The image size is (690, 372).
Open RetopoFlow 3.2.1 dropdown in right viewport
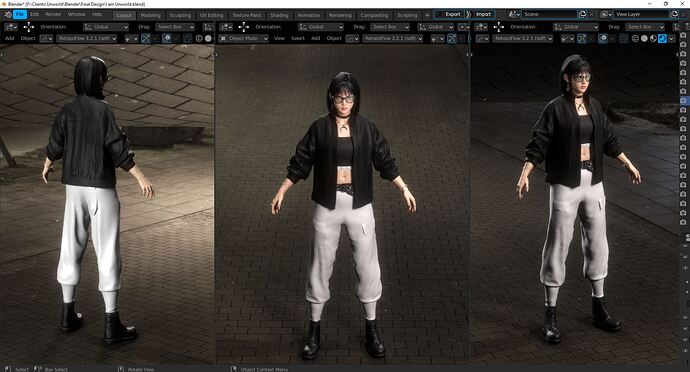(522, 38)
